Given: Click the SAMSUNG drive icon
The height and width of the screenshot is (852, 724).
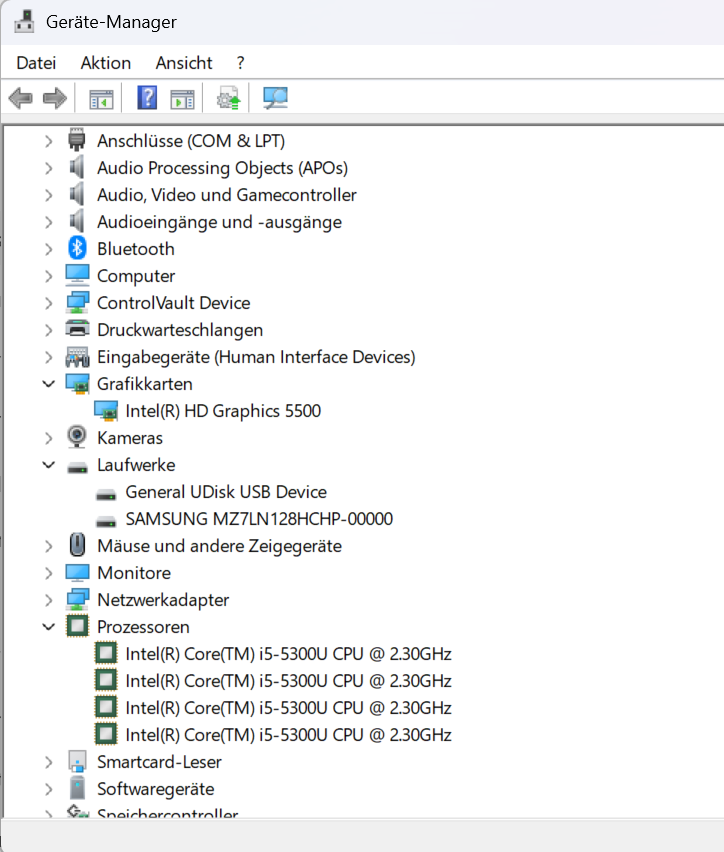Looking at the screenshot, I should pos(106,521).
